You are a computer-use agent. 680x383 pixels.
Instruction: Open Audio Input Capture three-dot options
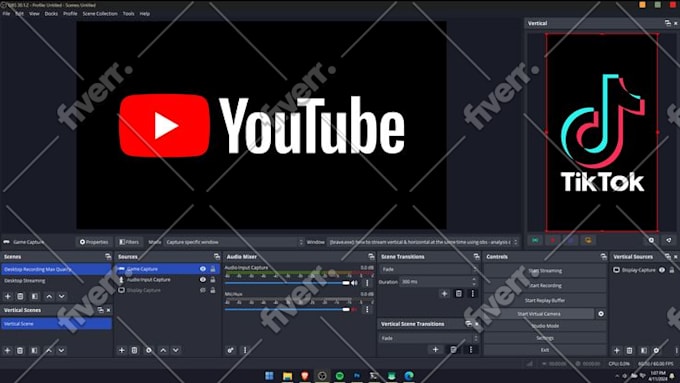tap(367, 283)
